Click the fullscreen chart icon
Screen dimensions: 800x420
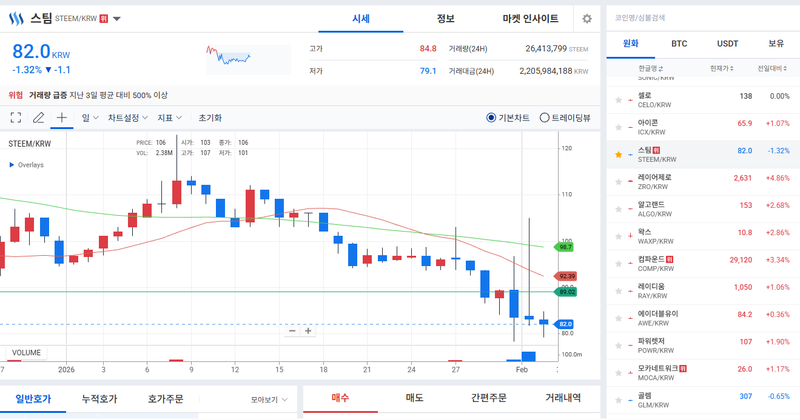tap(15, 117)
